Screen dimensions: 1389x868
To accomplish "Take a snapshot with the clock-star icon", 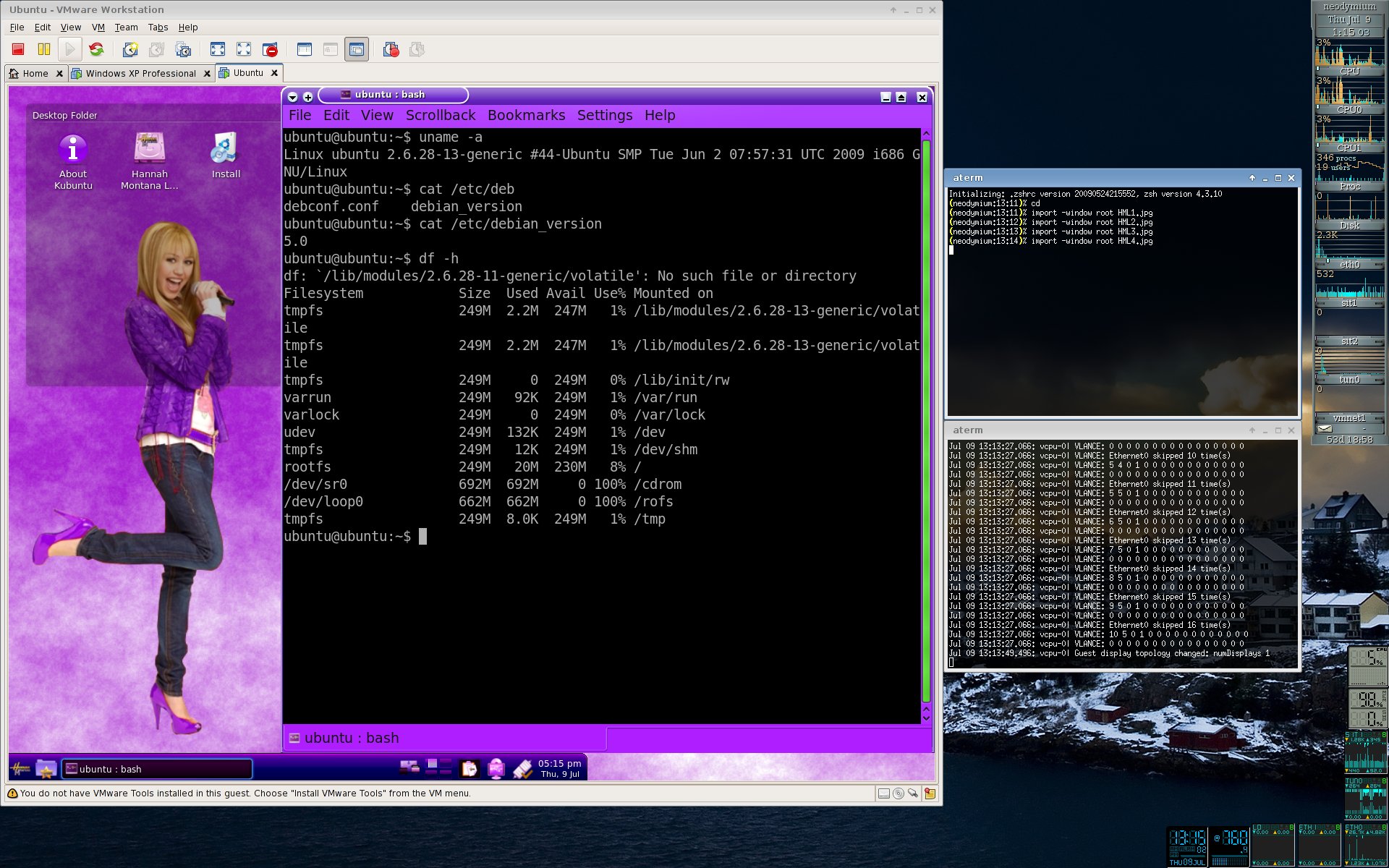I will 130,49.
